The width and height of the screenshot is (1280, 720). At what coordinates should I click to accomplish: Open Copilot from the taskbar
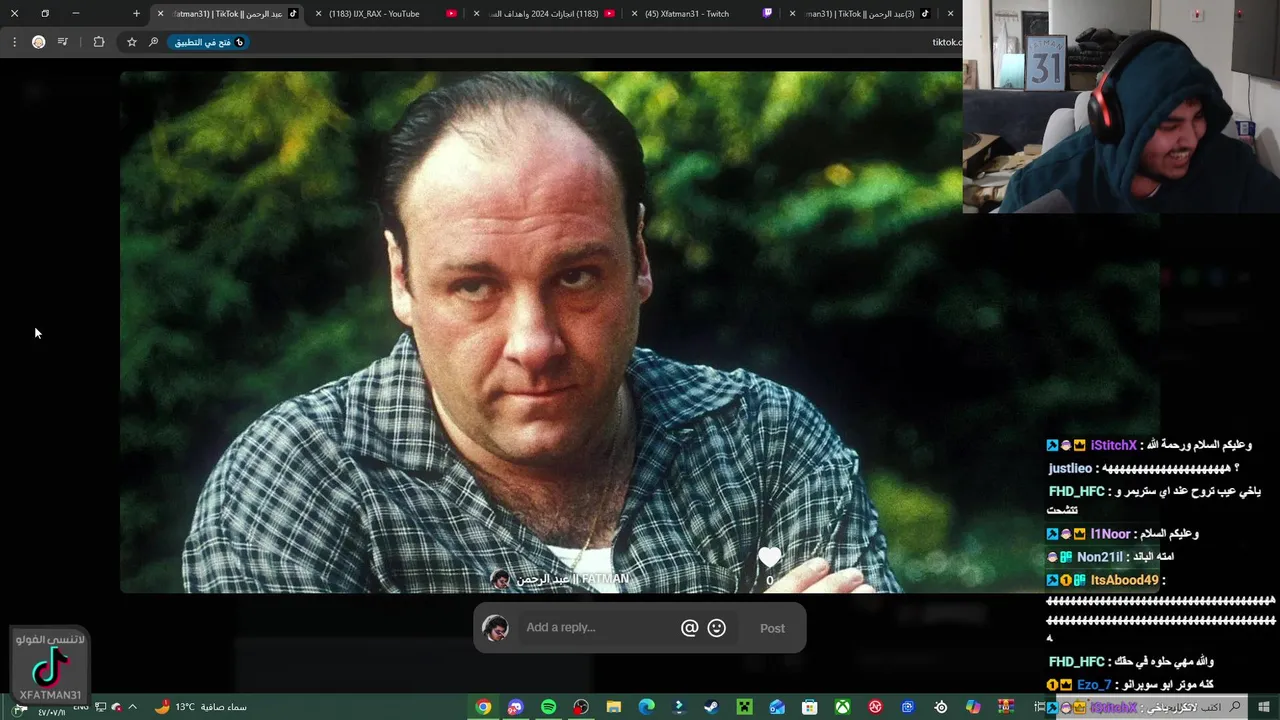[973, 707]
